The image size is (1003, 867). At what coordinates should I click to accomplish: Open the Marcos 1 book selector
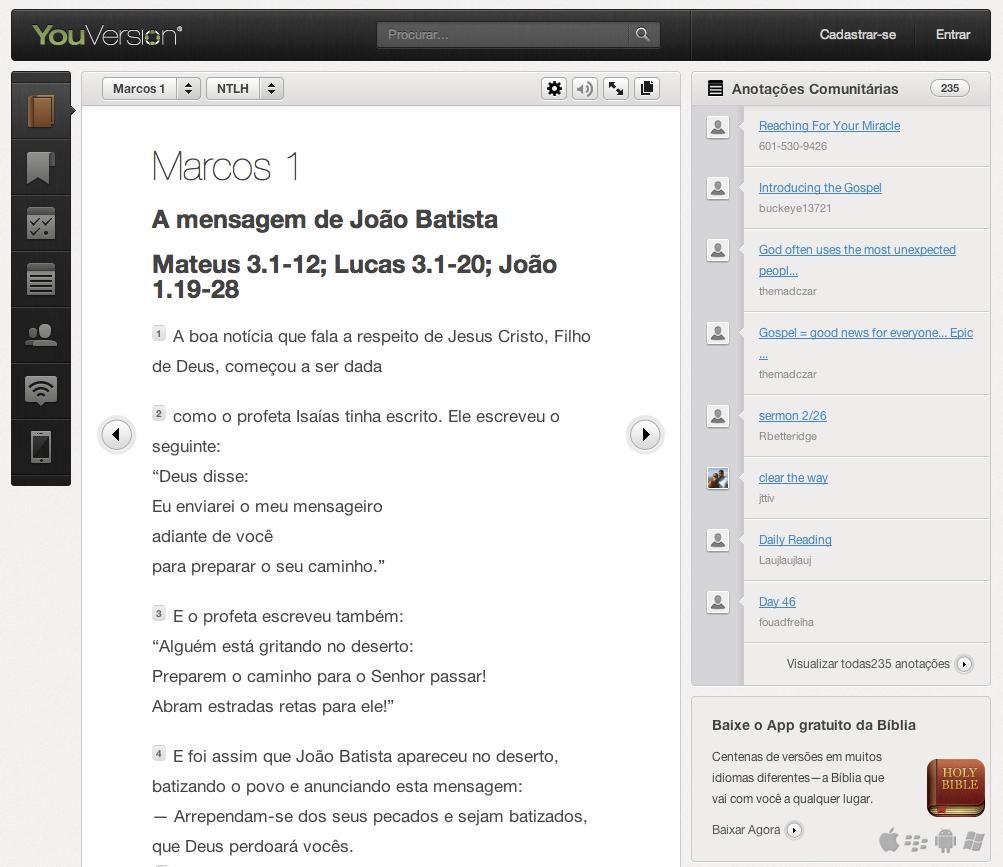coord(151,88)
